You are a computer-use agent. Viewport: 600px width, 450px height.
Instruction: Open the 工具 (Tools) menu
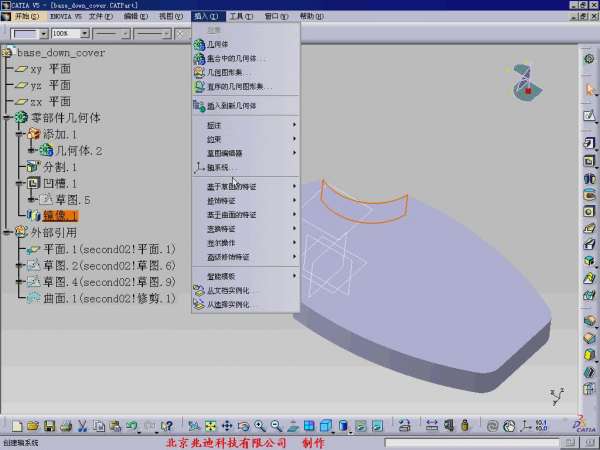240,17
